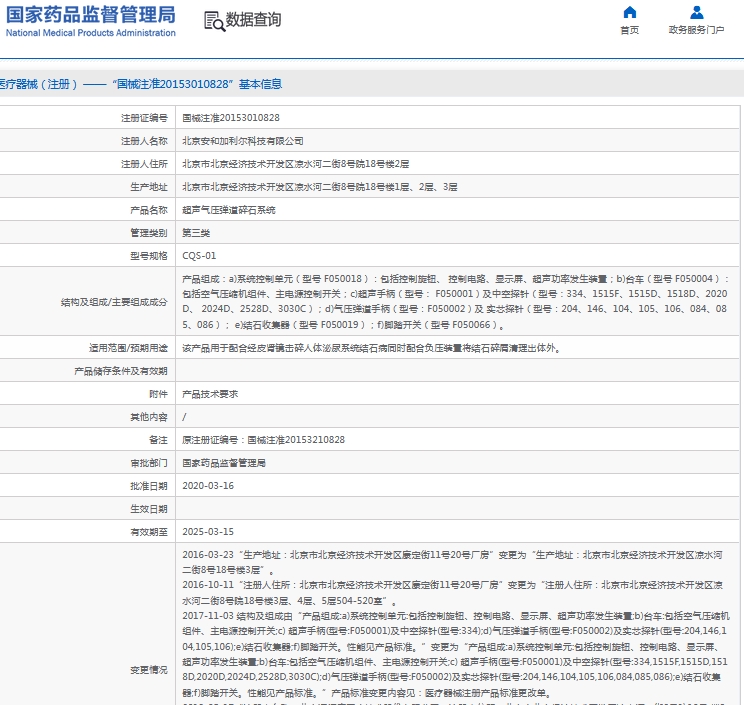Click the 批准日期 row label
Screen dimensions: 744x705
149,486
